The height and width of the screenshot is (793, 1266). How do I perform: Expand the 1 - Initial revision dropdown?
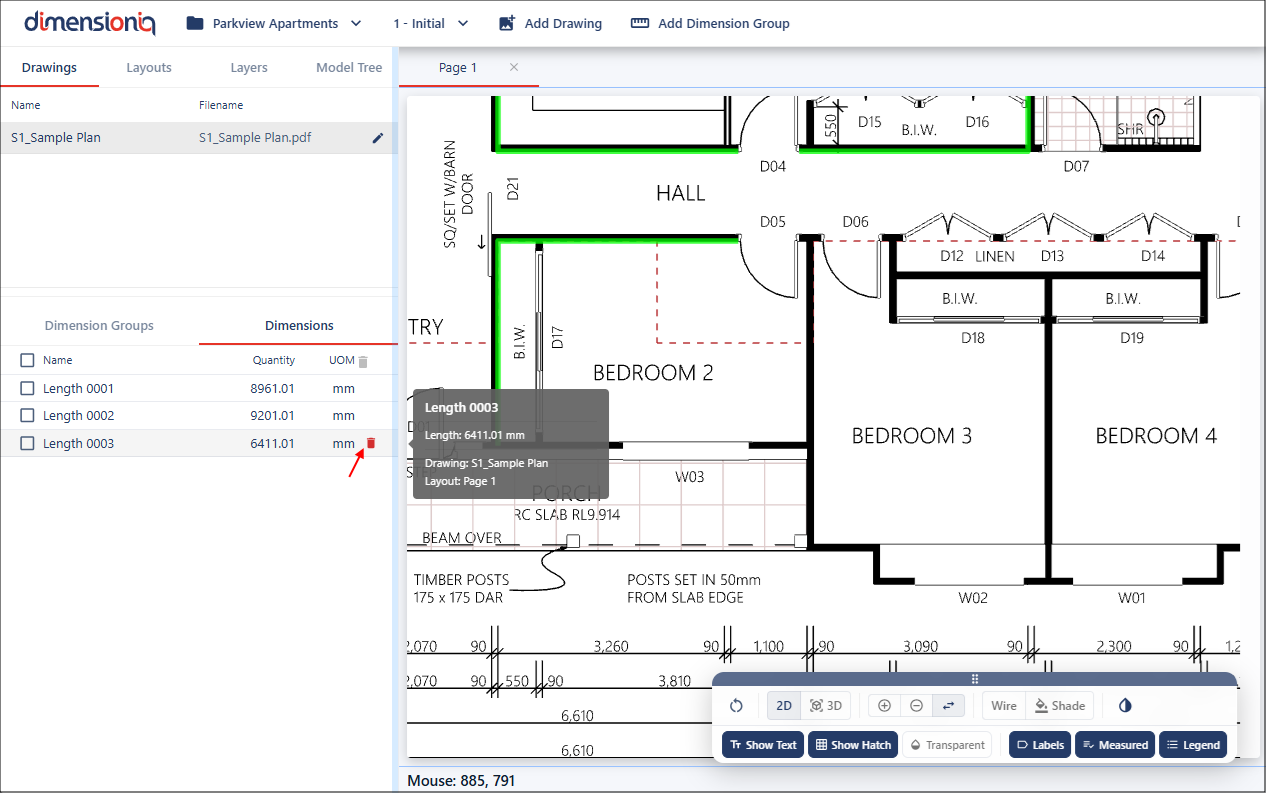coord(431,23)
